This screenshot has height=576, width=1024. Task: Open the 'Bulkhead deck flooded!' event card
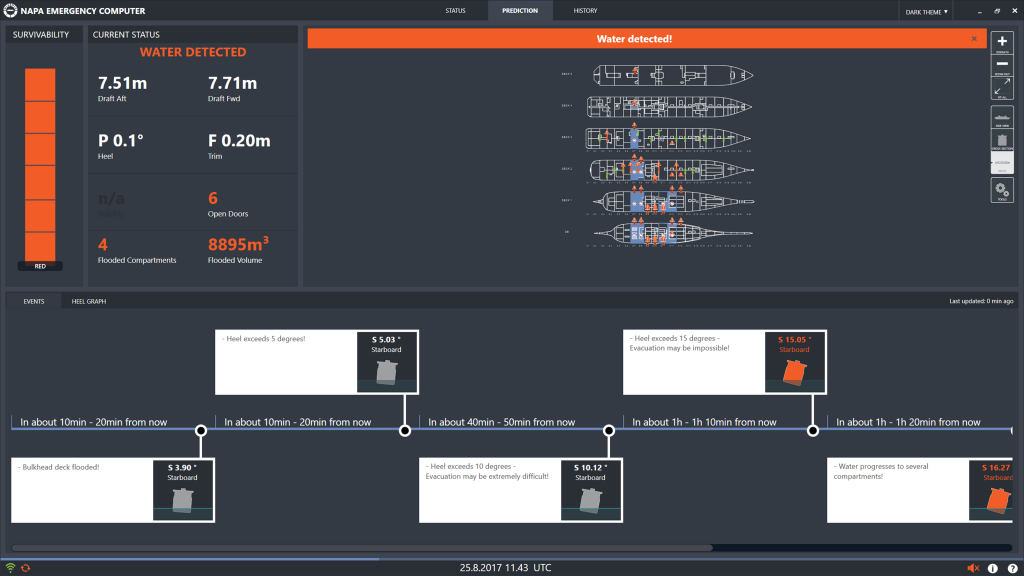pos(113,490)
